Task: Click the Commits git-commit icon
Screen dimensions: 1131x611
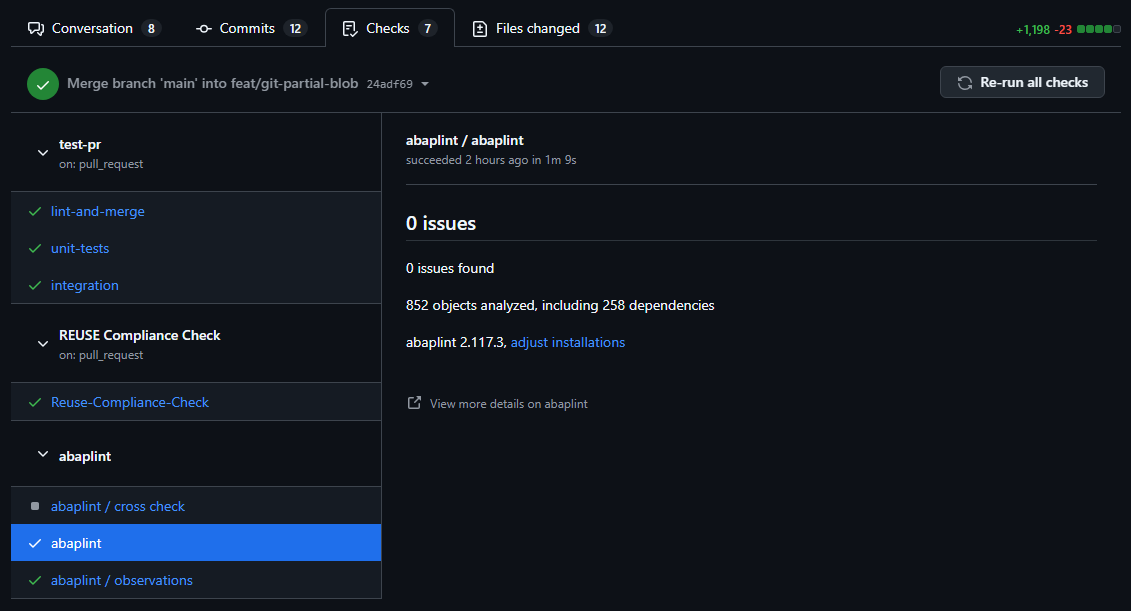Action: (x=203, y=29)
